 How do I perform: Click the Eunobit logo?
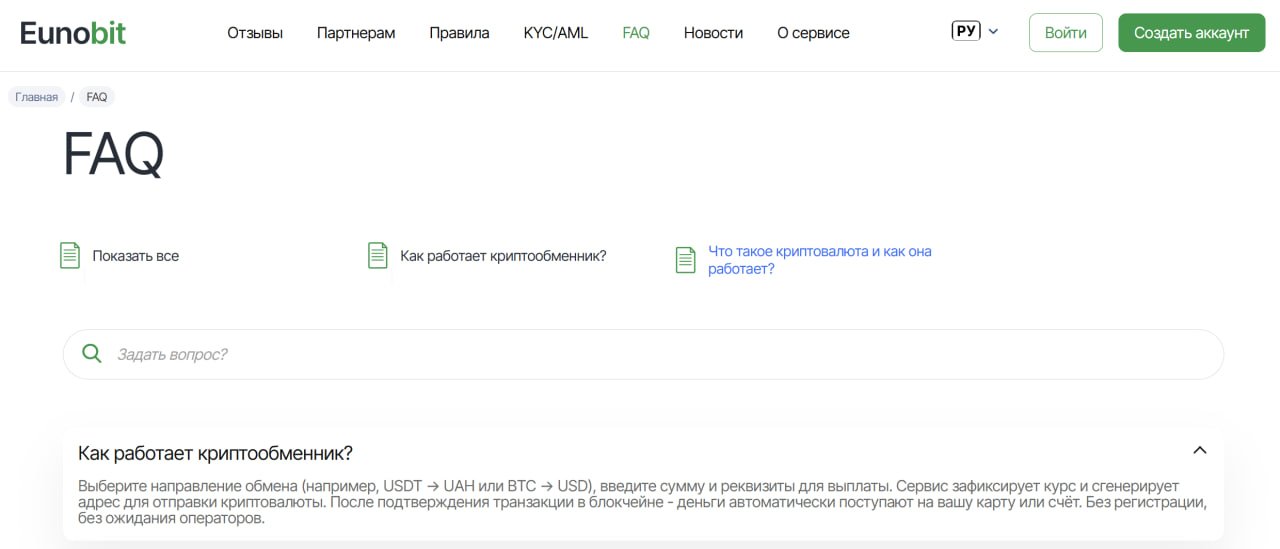(73, 32)
